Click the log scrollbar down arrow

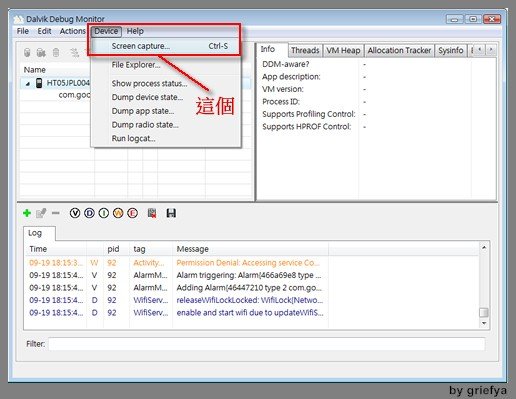(x=484, y=323)
